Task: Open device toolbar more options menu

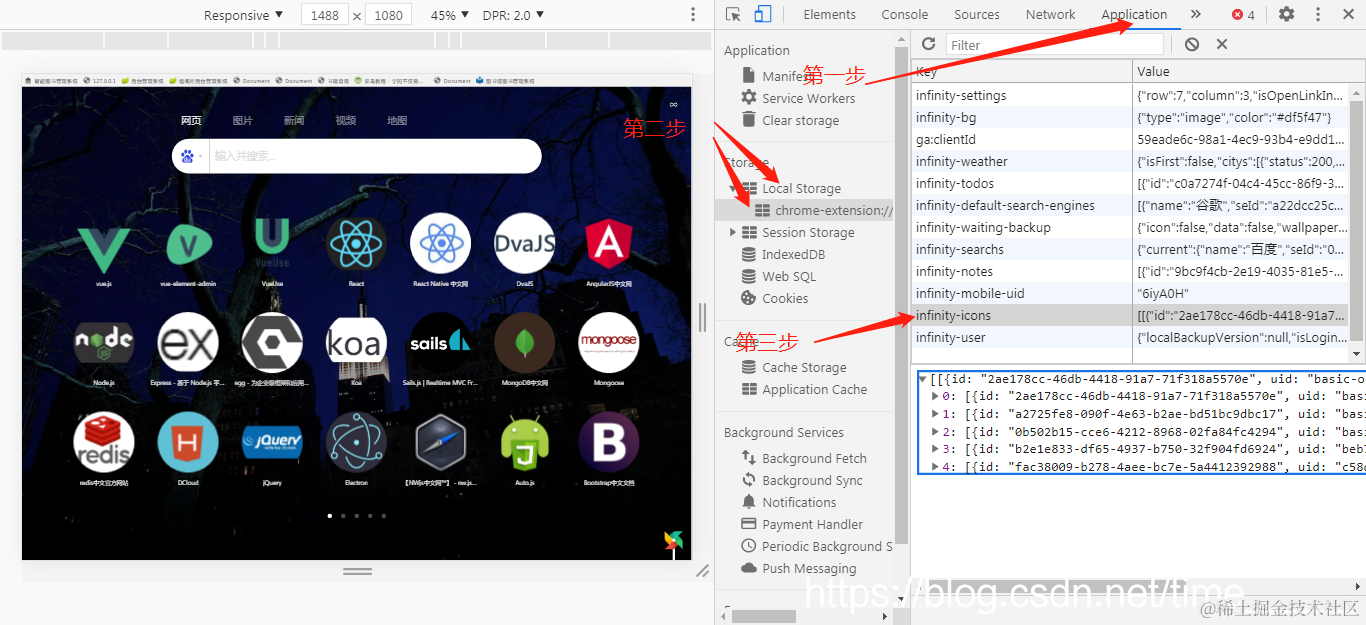Action: pos(693,15)
